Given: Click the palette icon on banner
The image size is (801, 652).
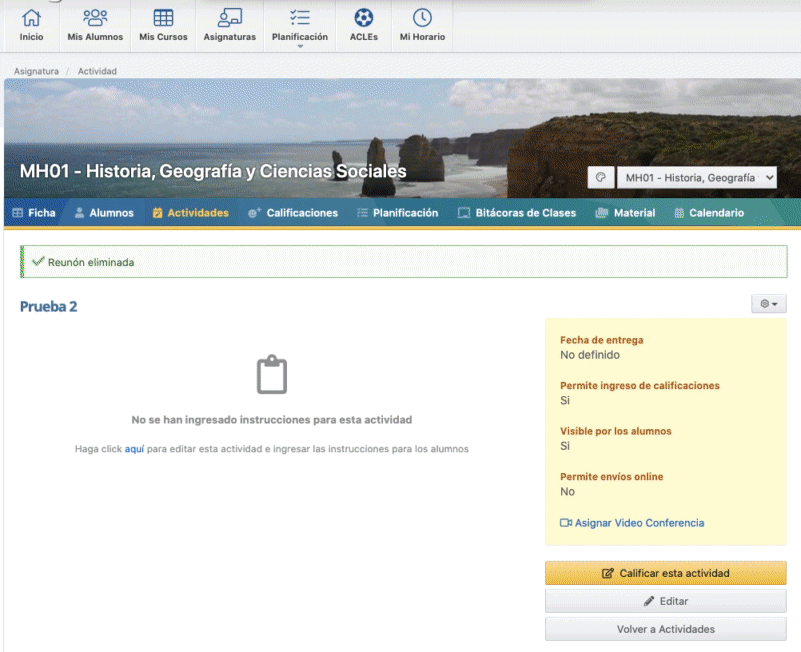Looking at the screenshot, I should [600, 178].
